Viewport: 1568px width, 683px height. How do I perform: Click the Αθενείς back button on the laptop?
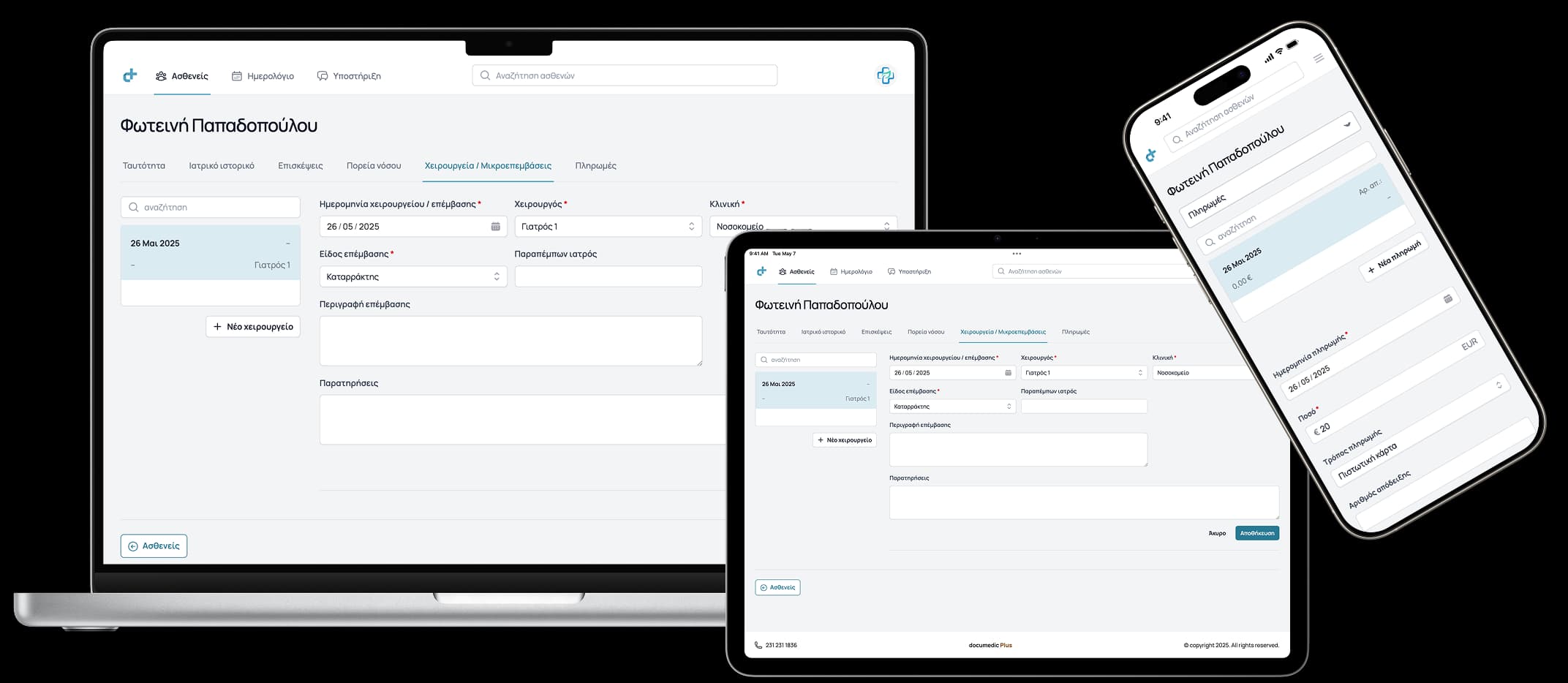pyautogui.click(x=154, y=546)
